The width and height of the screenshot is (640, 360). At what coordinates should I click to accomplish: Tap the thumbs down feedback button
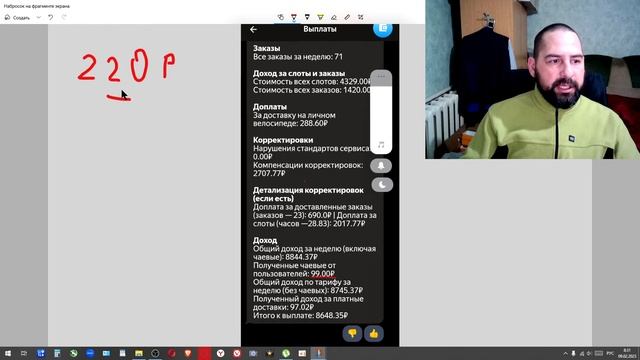pos(352,333)
